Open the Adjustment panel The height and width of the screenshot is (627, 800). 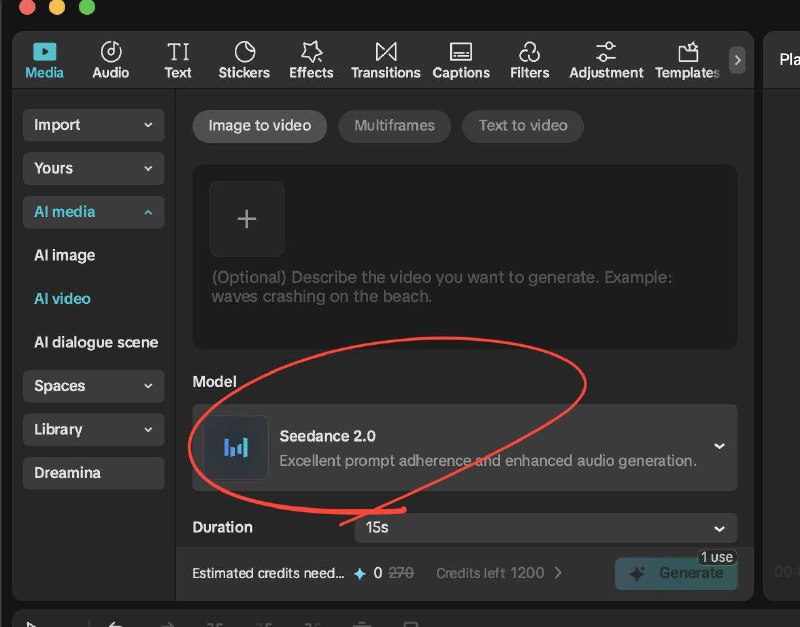point(606,60)
